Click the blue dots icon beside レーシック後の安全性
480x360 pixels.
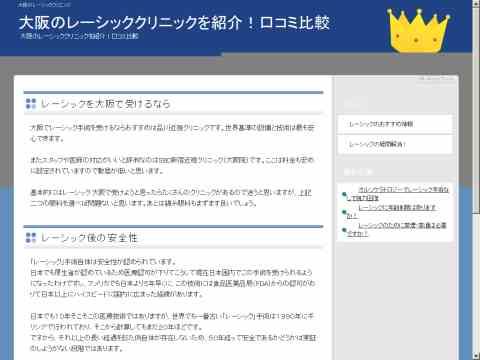31,238
